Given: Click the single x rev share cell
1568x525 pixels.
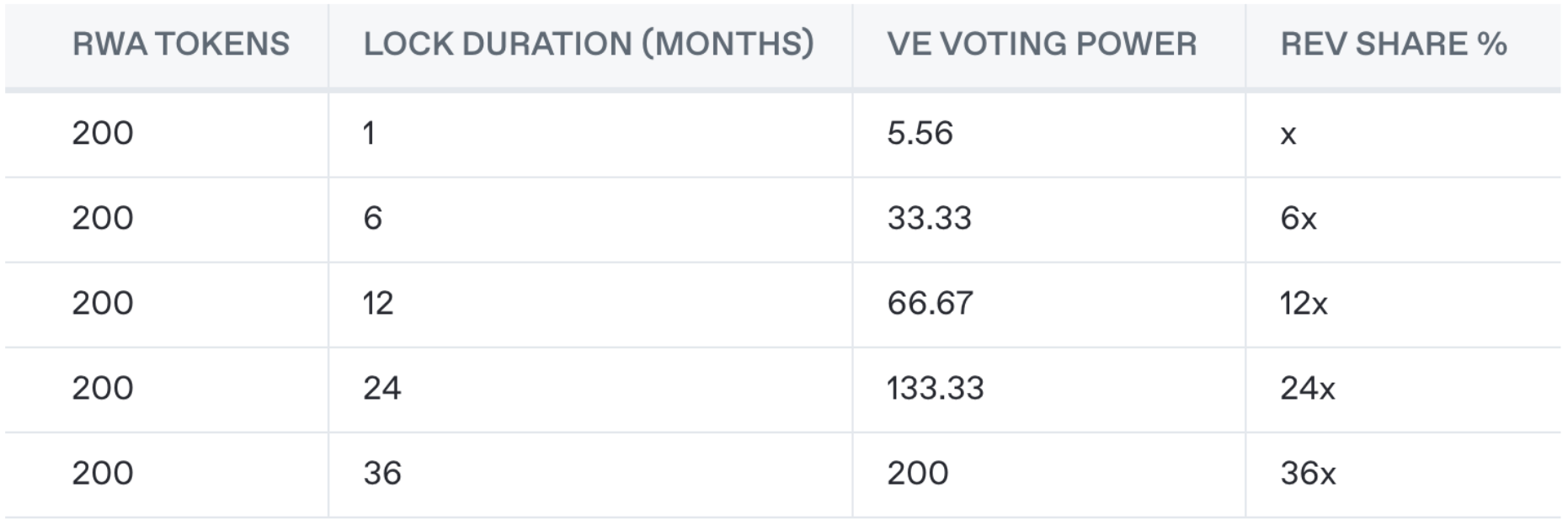Looking at the screenshot, I should [1288, 135].
